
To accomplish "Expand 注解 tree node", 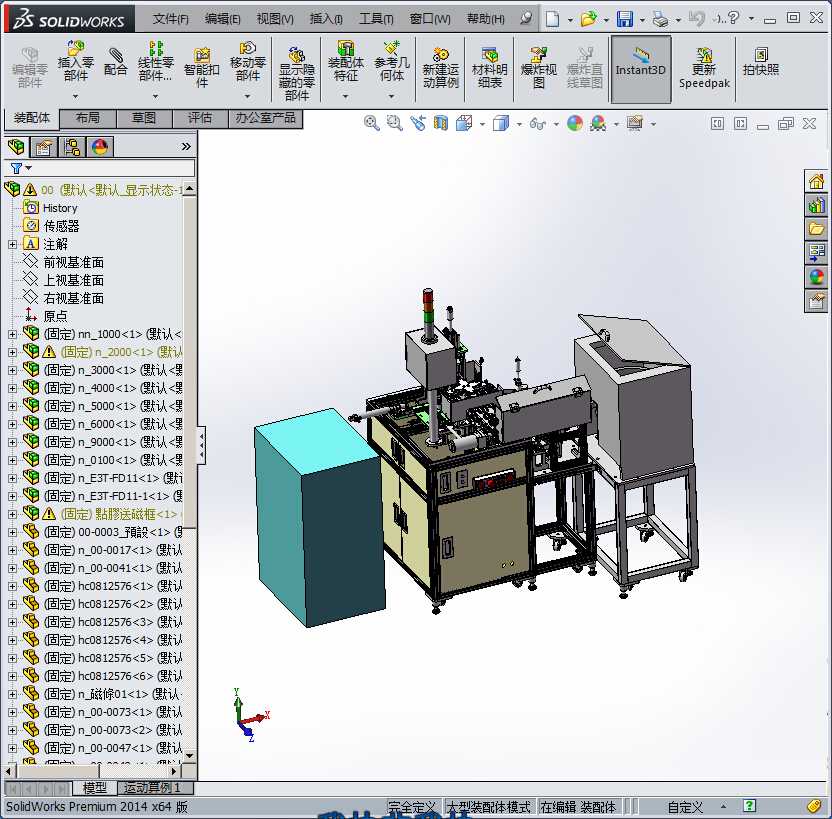I will pos(12,245).
